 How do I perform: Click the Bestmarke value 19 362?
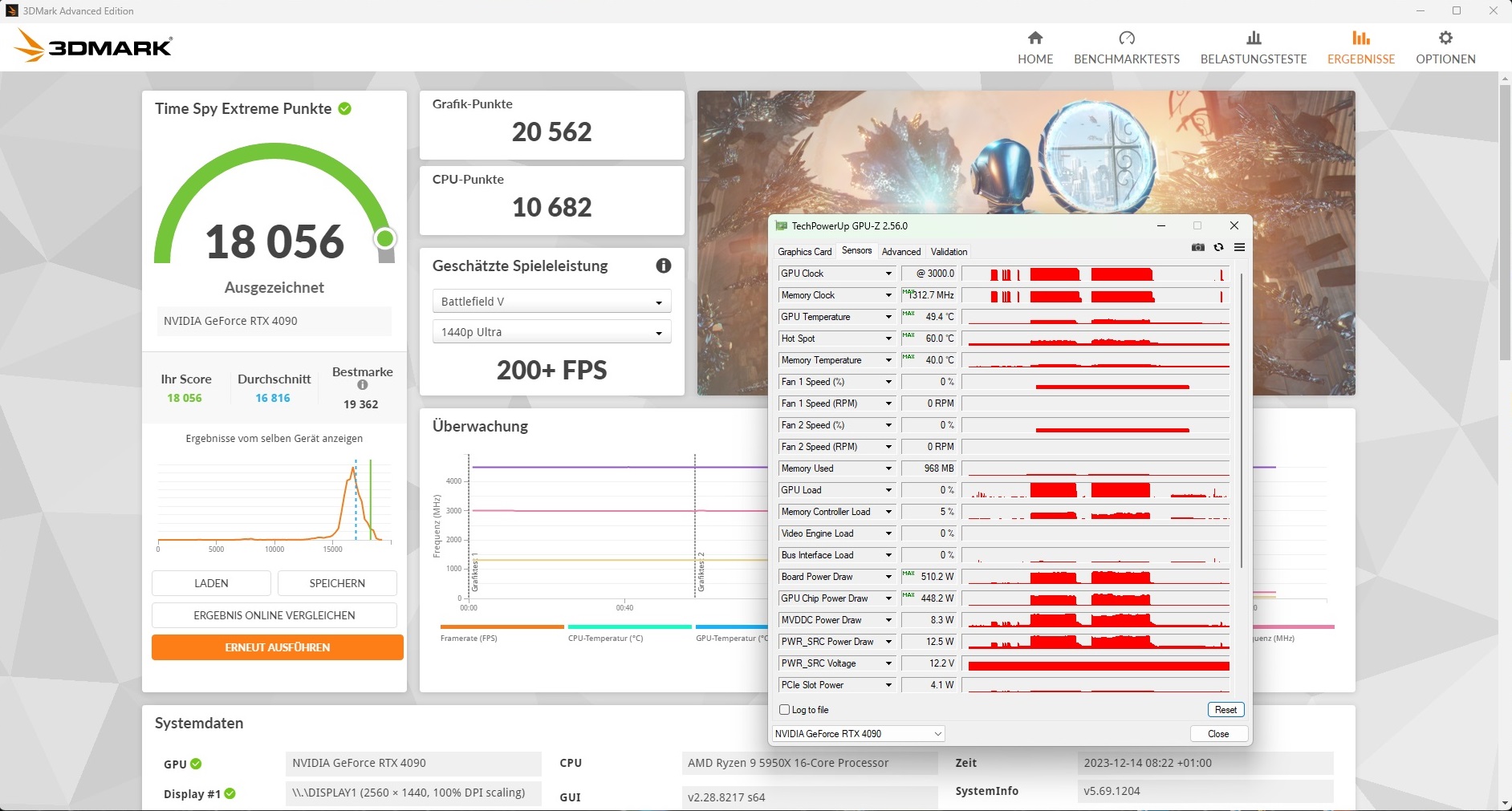(x=361, y=404)
